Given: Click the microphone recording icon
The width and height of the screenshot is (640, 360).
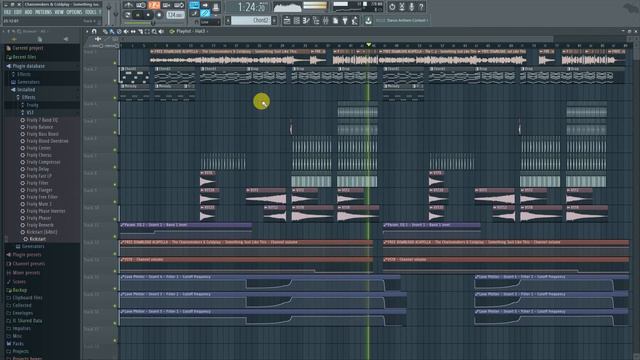Looking at the screenshot, I should [x=412, y=7].
